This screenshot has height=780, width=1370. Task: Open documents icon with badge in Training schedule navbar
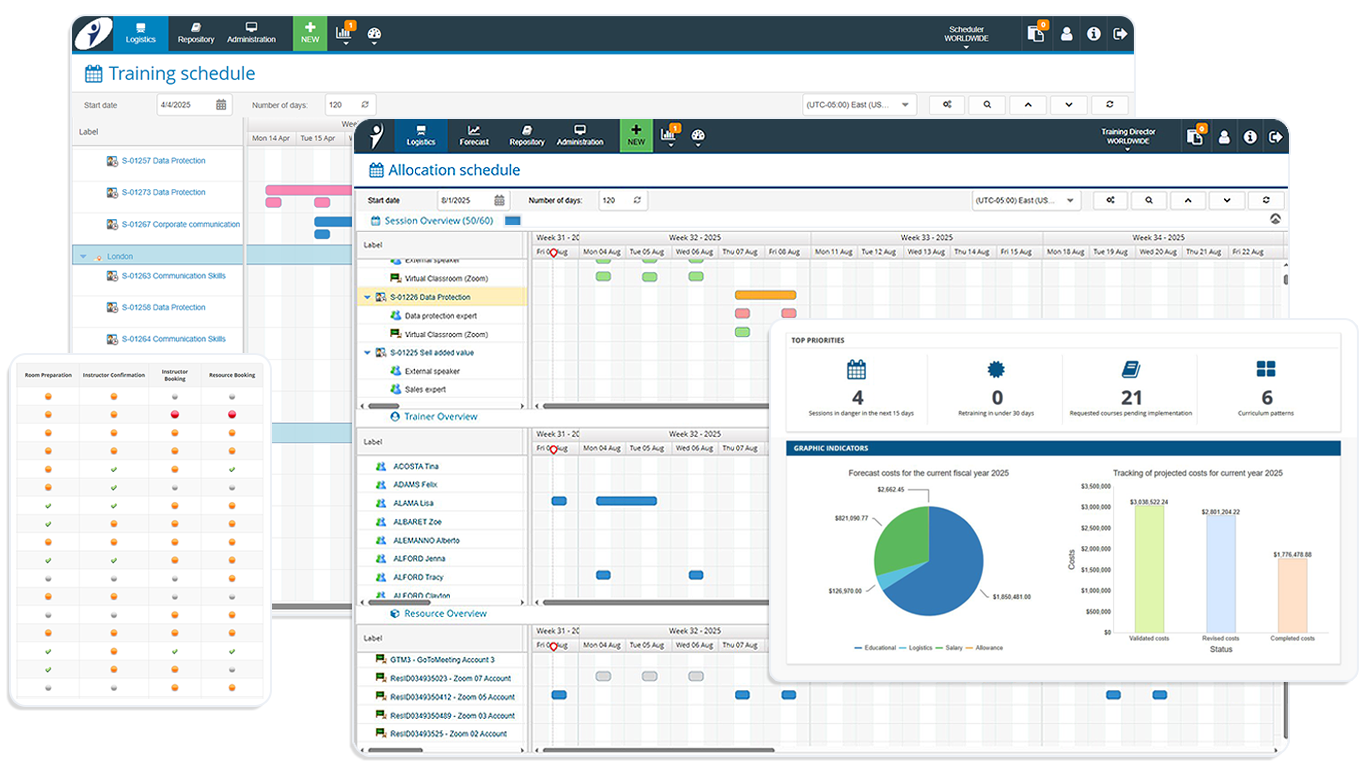click(1037, 34)
